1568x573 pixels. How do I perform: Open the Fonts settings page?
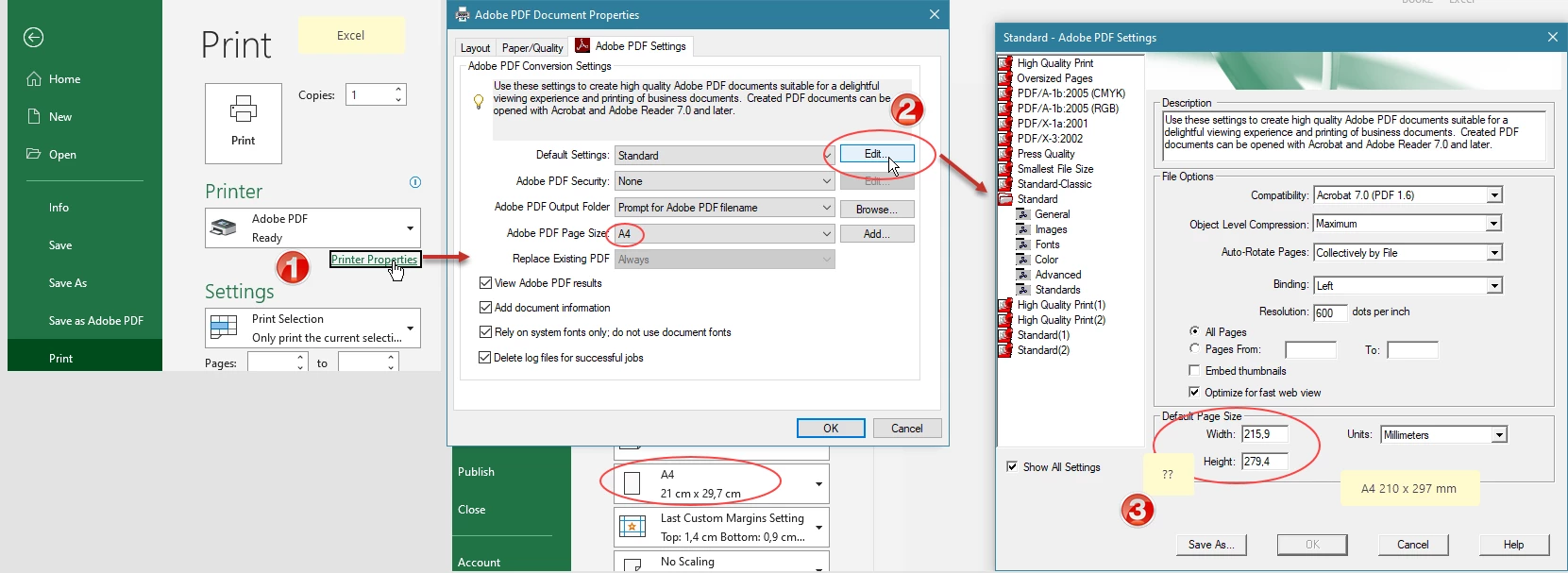pos(1047,244)
